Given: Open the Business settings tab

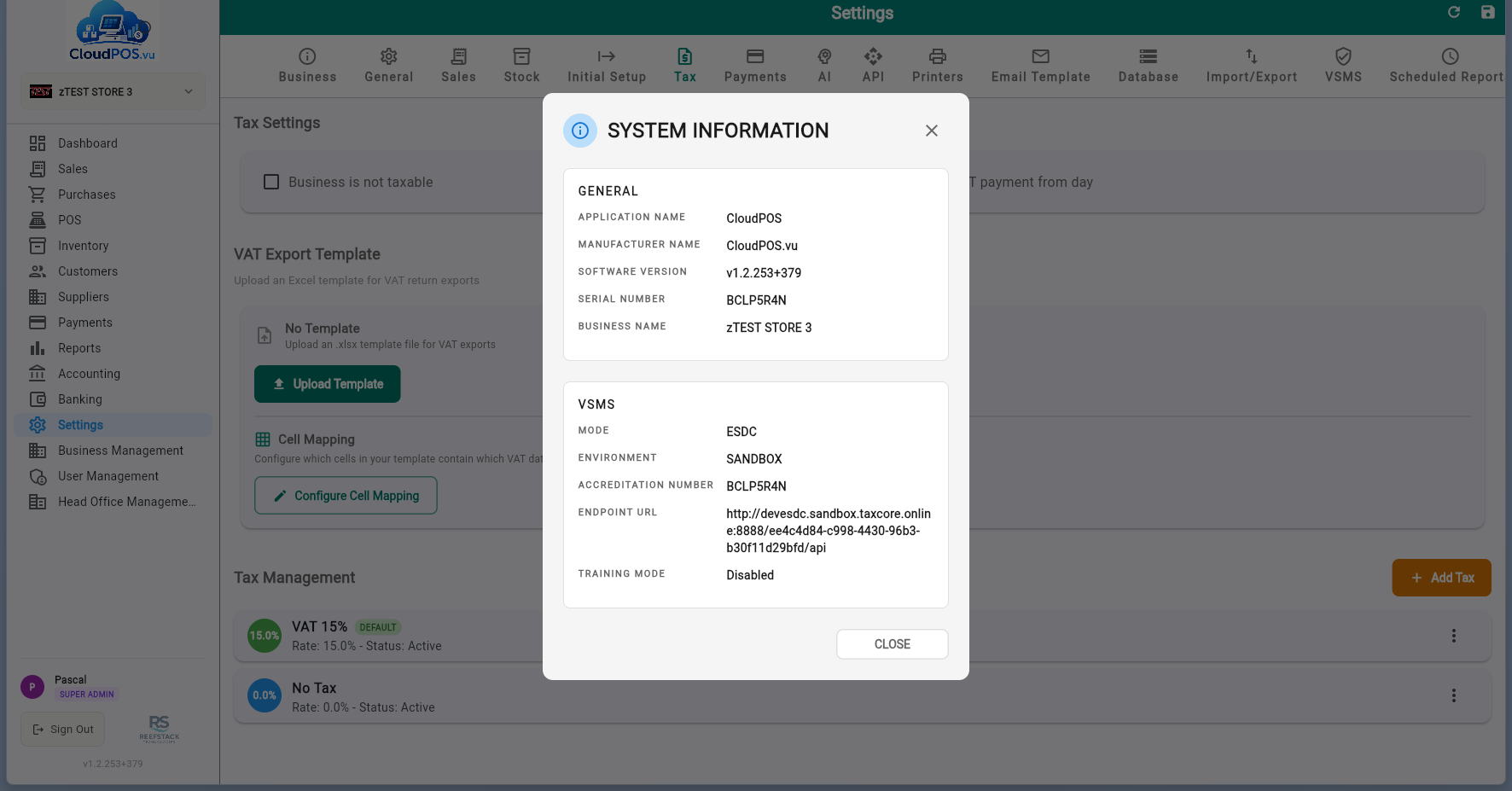Looking at the screenshot, I should [307, 66].
